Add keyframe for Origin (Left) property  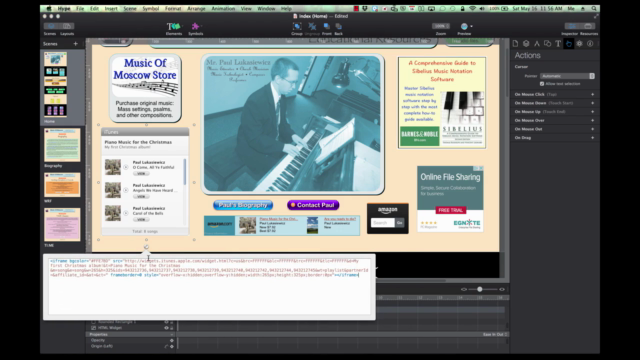click(171, 347)
